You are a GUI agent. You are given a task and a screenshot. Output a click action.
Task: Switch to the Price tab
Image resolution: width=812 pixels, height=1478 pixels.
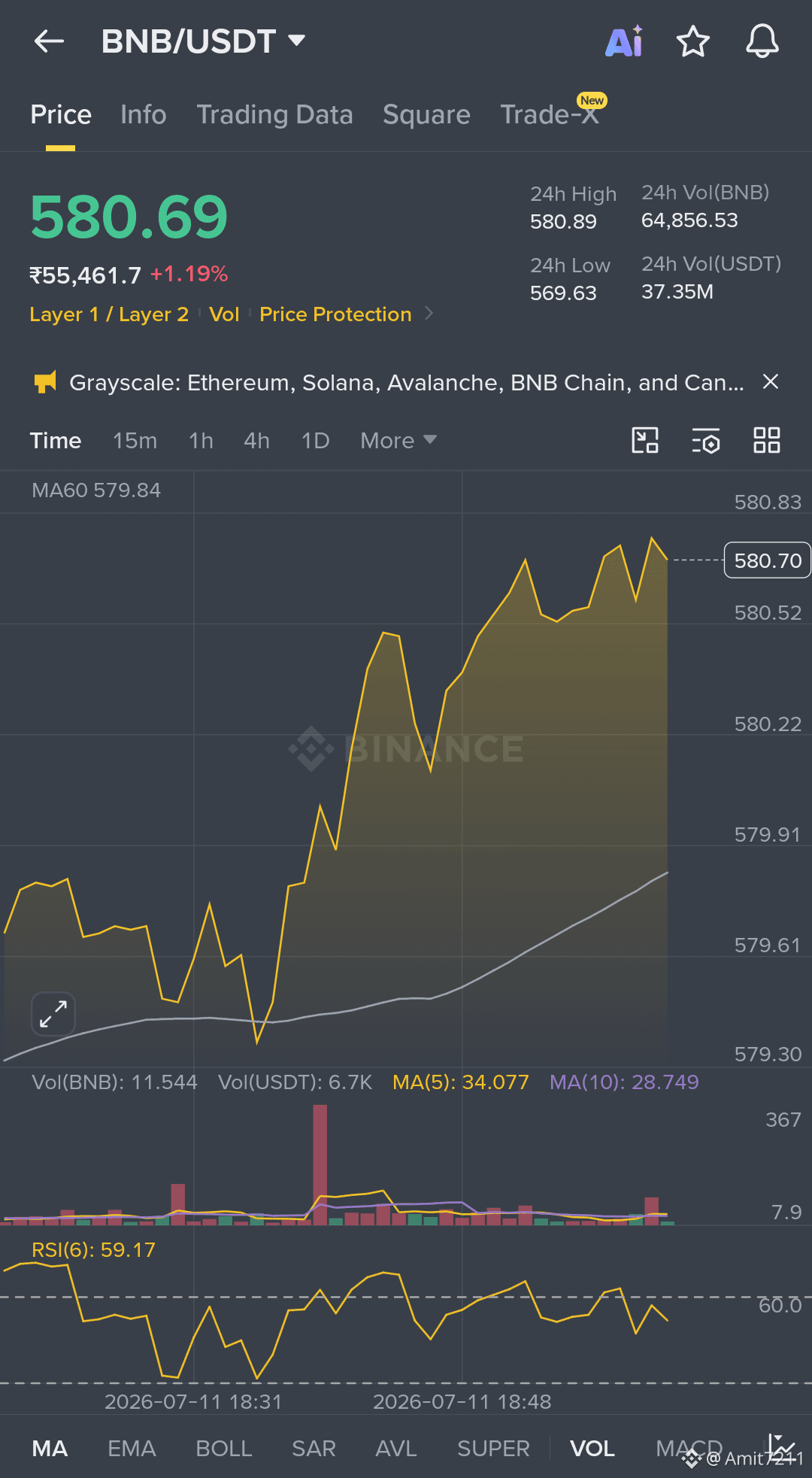pyautogui.click(x=61, y=114)
